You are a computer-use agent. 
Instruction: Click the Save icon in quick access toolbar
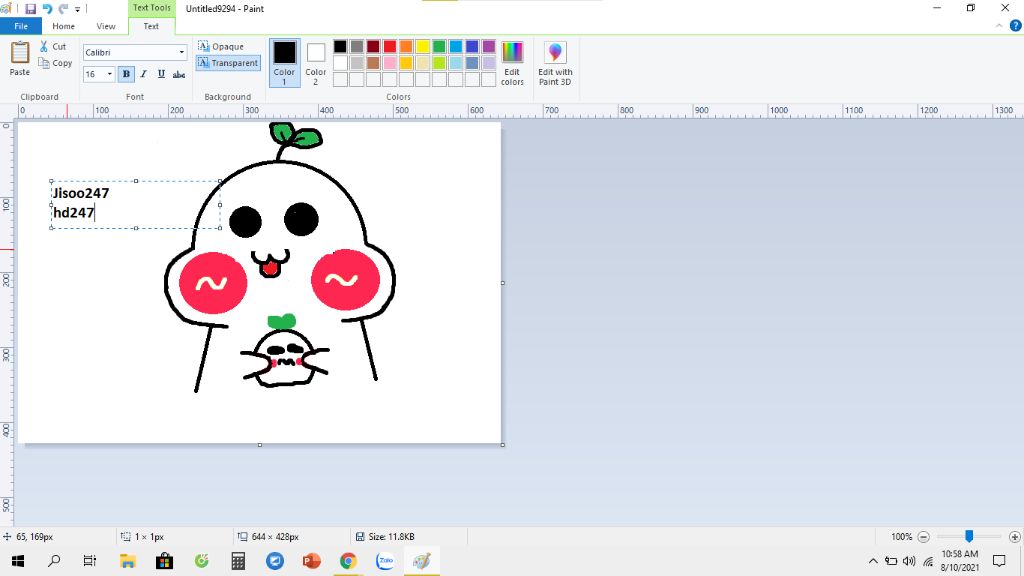30,8
